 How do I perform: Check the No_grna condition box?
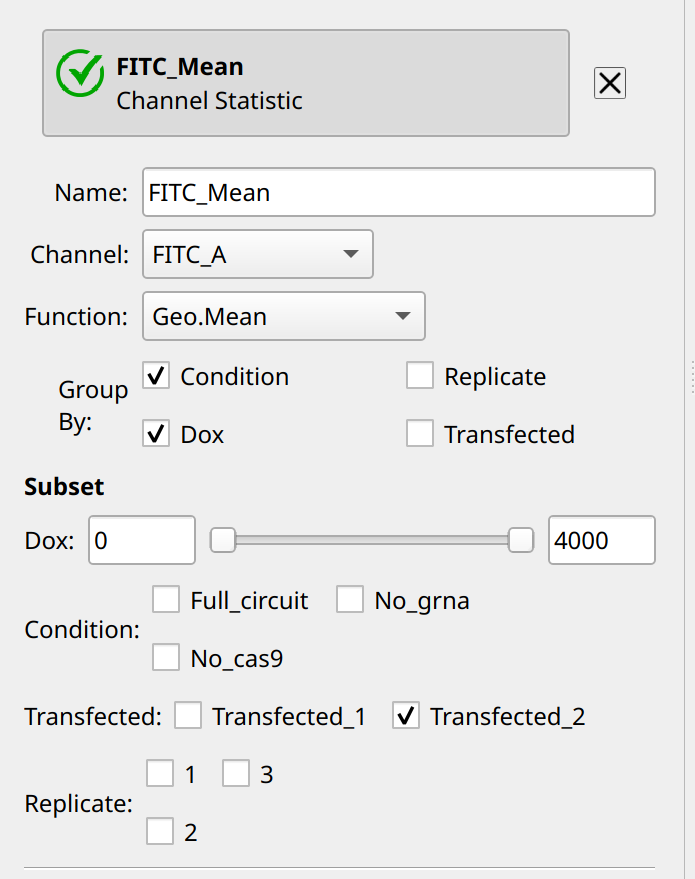pos(350,600)
